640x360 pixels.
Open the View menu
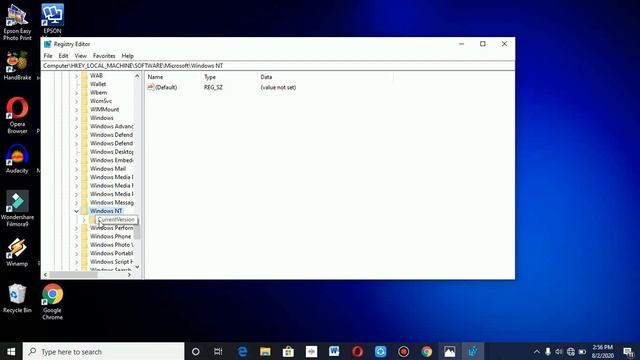[80, 56]
